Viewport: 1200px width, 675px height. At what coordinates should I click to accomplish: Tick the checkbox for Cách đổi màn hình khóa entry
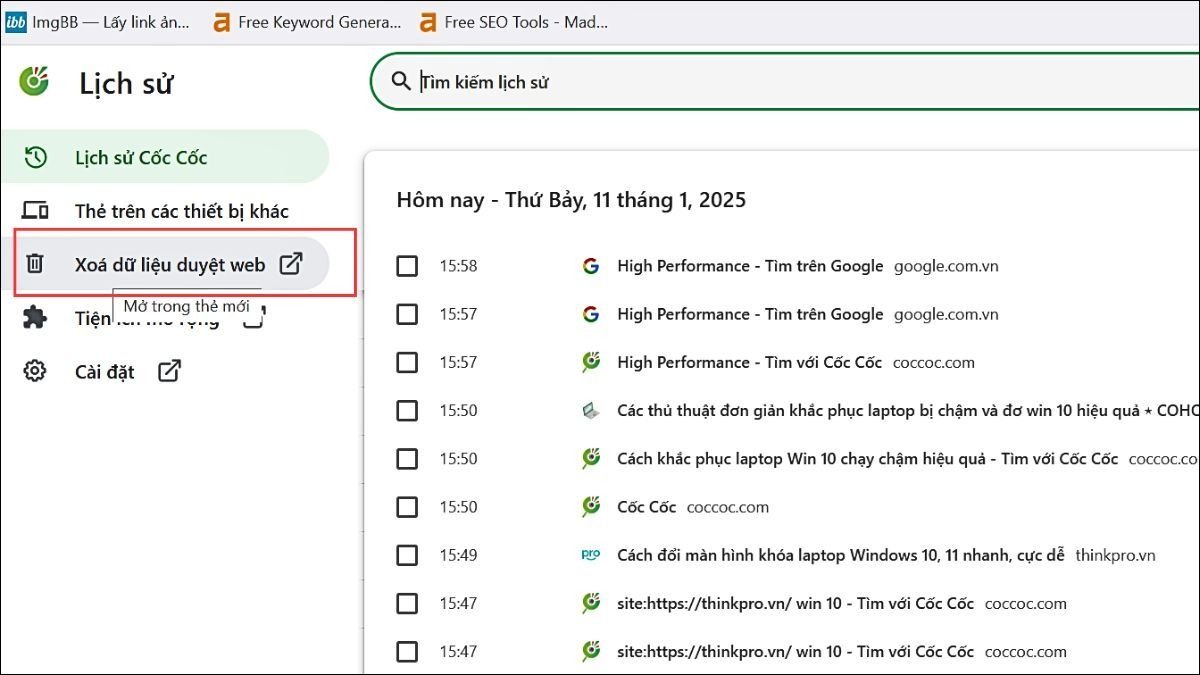tap(407, 555)
